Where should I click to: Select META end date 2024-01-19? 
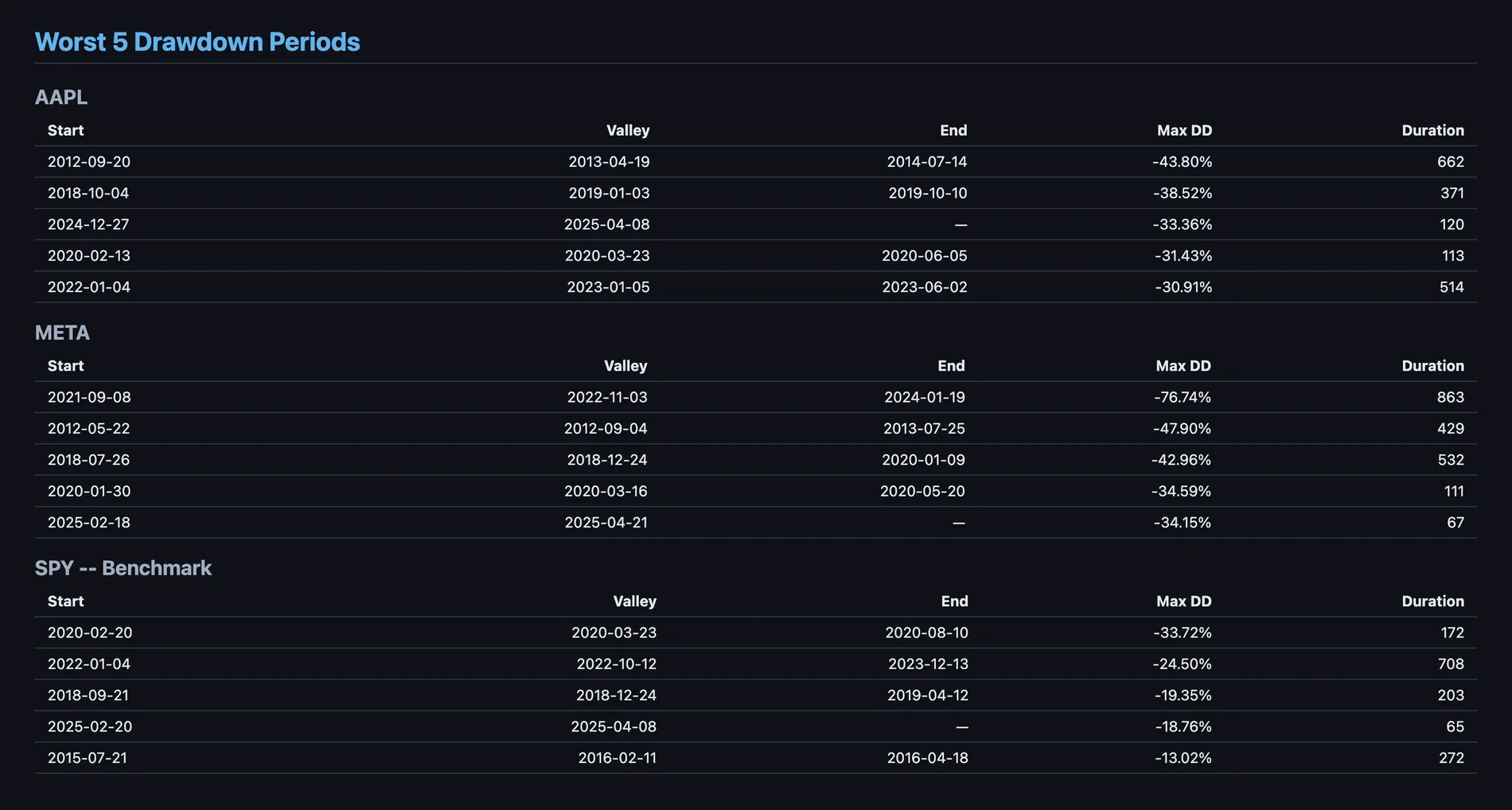click(925, 397)
